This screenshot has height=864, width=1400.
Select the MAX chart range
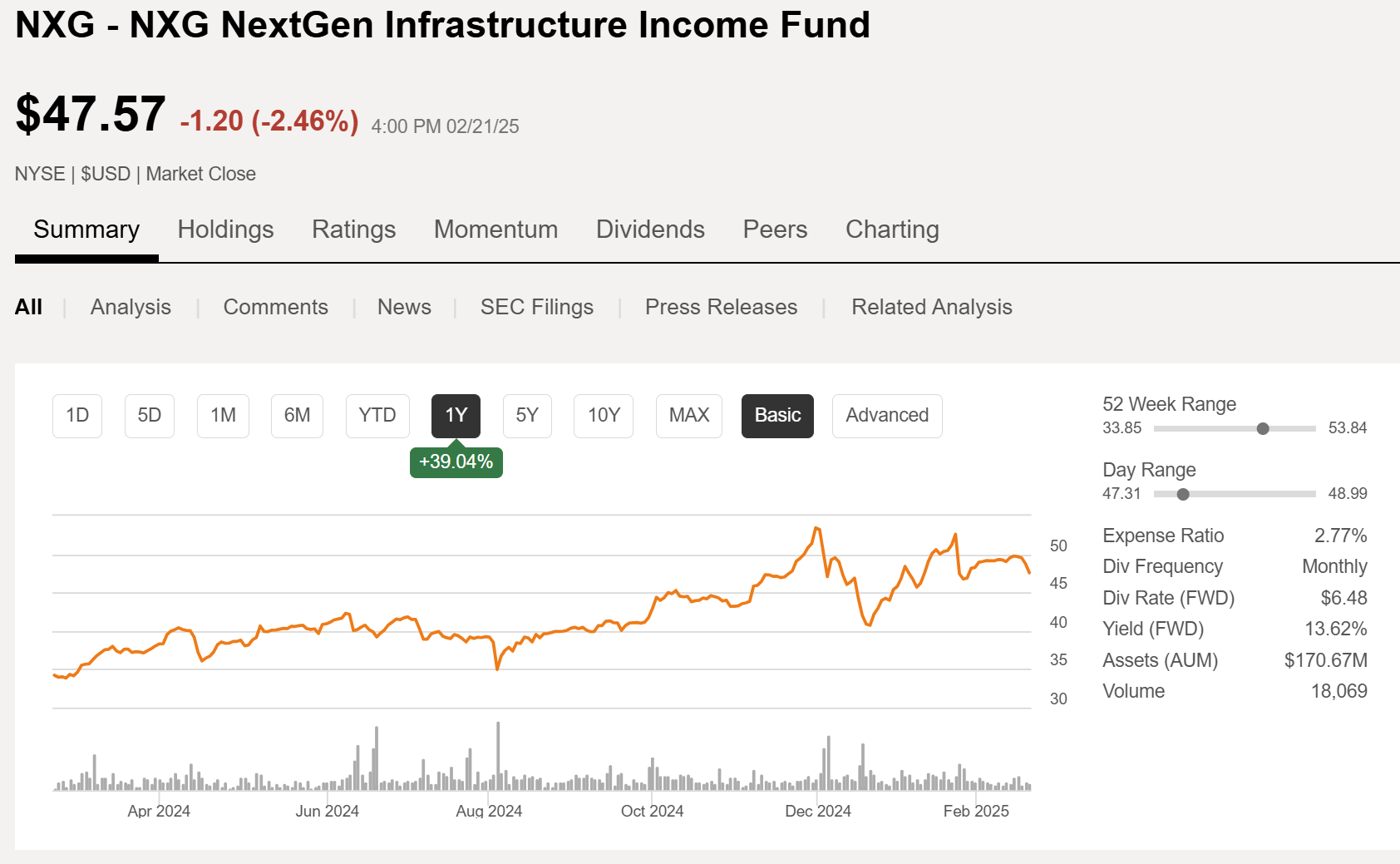pos(688,416)
